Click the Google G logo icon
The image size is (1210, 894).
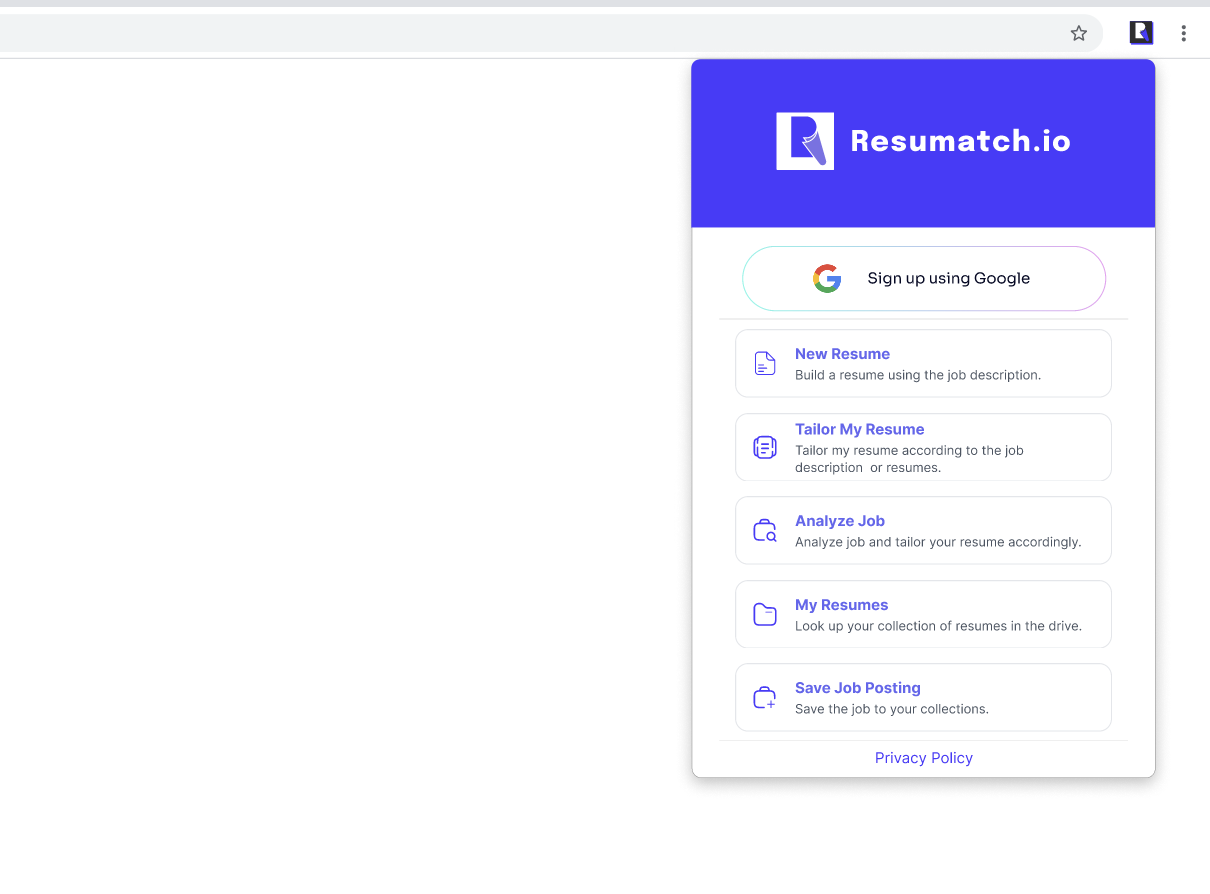click(827, 279)
